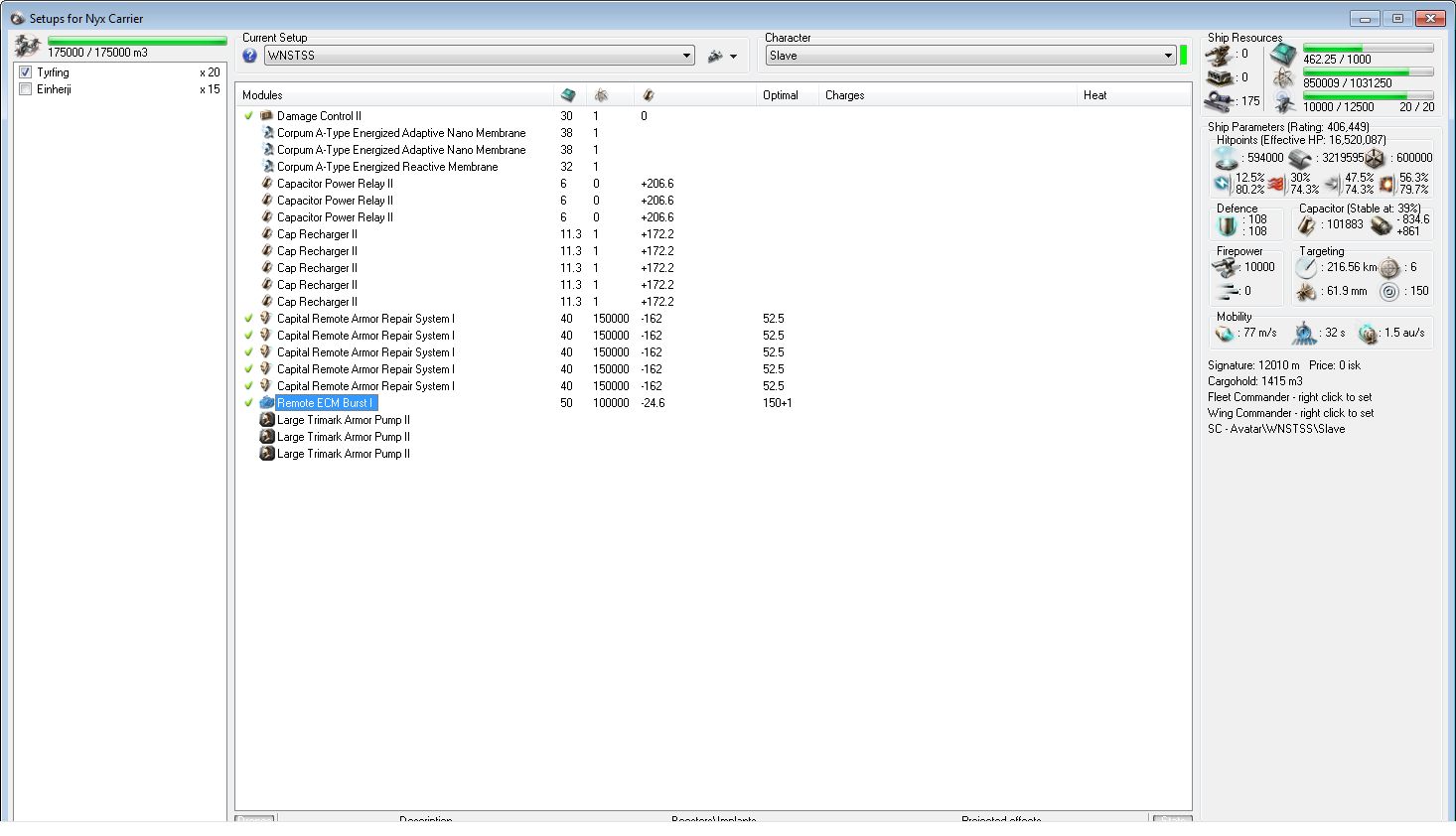Select the Corpum A-Type Energized Reactive Membrane row
The image size is (1456, 836).
click(713, 167)
